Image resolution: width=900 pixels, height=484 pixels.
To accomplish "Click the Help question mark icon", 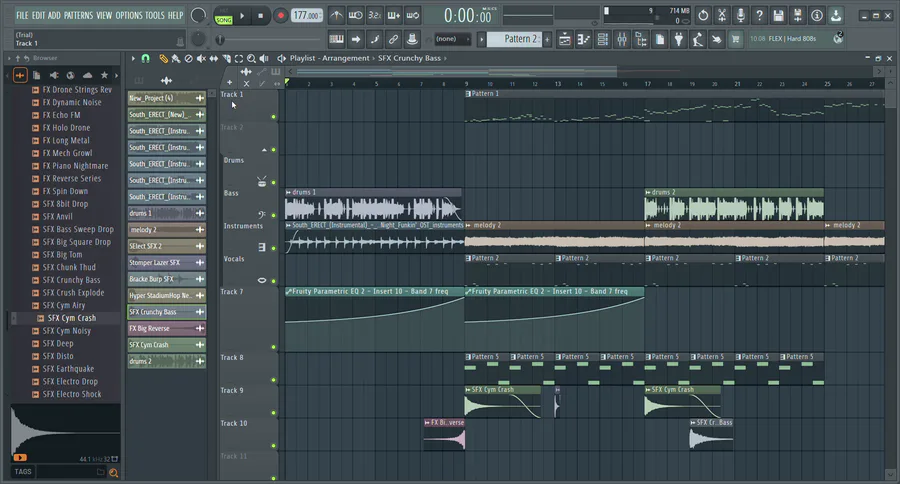I will 759,16.
